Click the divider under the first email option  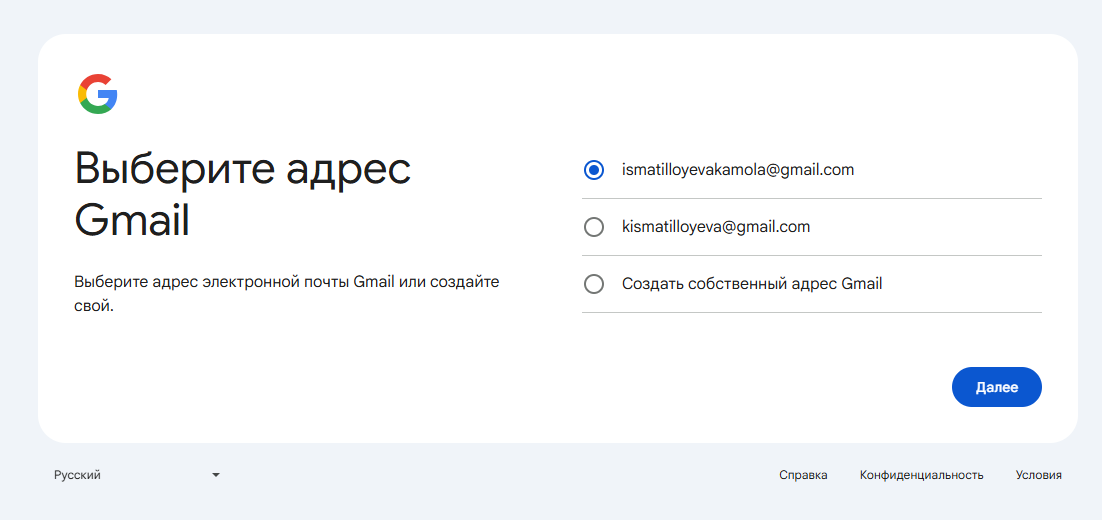[x=812, y=199]
